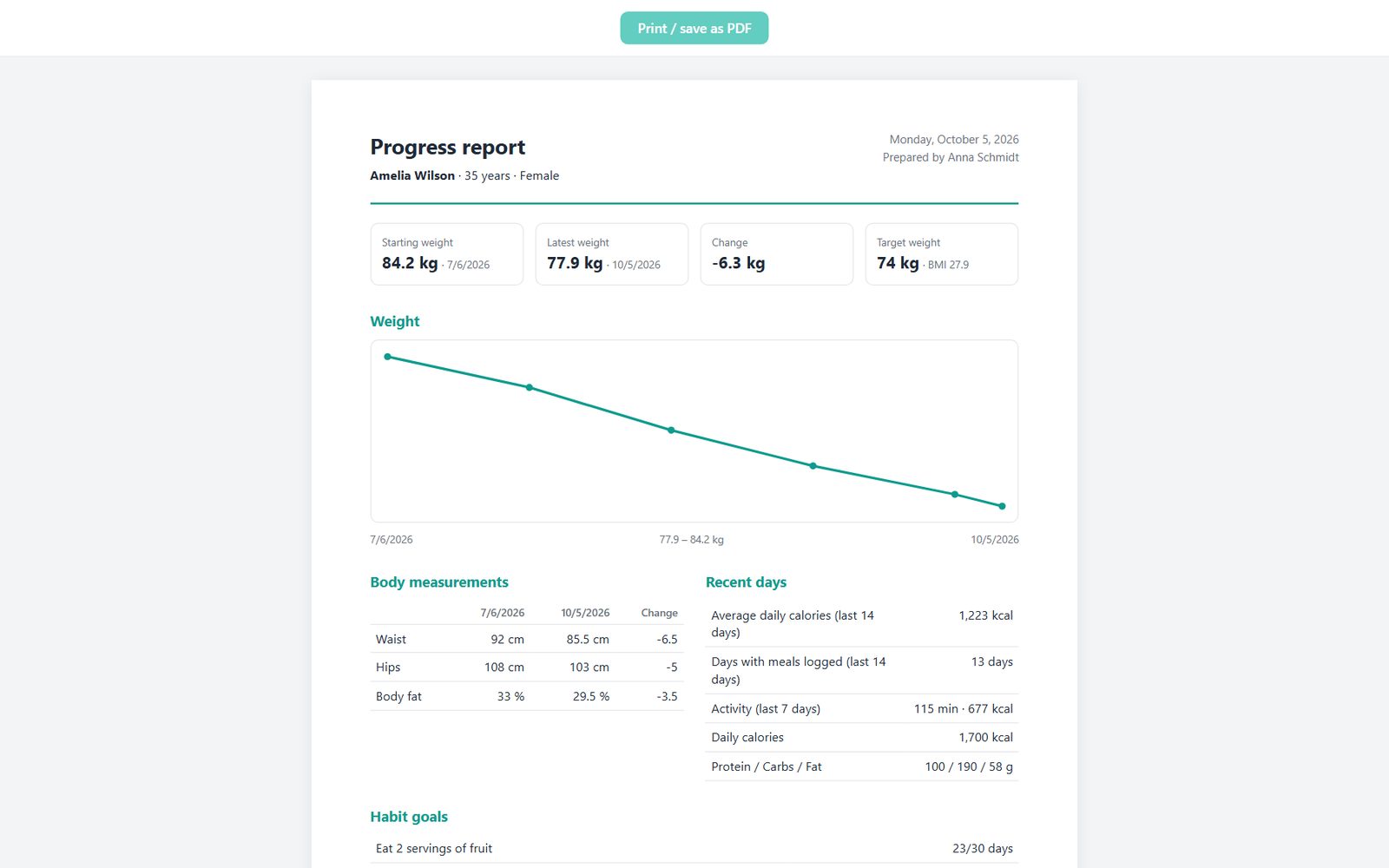
Task: Click the Latest weight card
Action: pyautogui.click(x=611, y=254)
